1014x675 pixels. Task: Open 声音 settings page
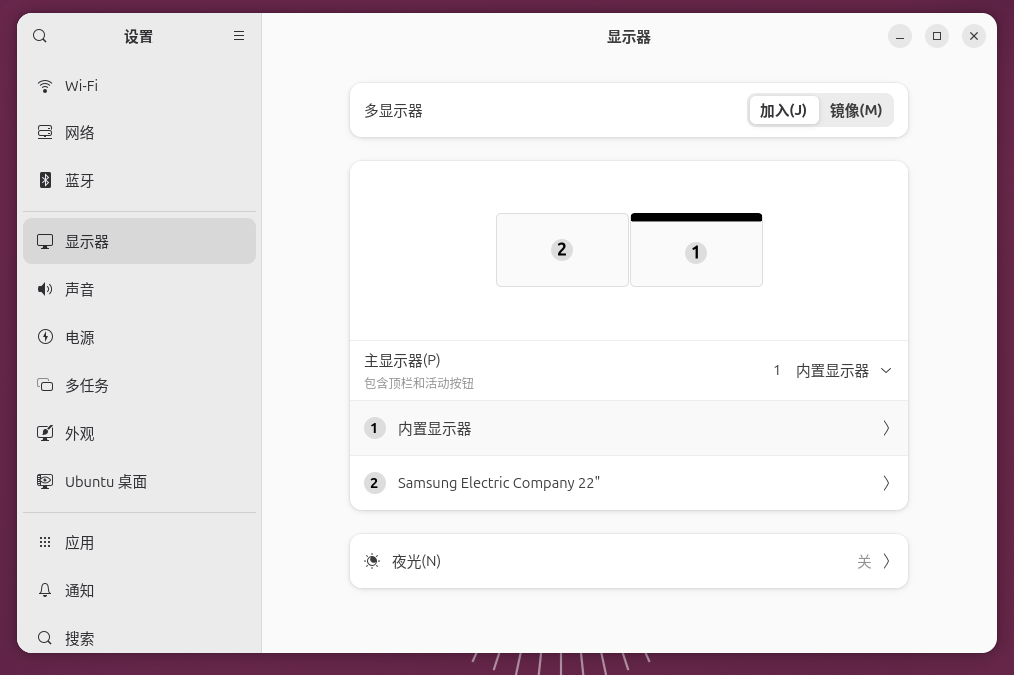139,289
